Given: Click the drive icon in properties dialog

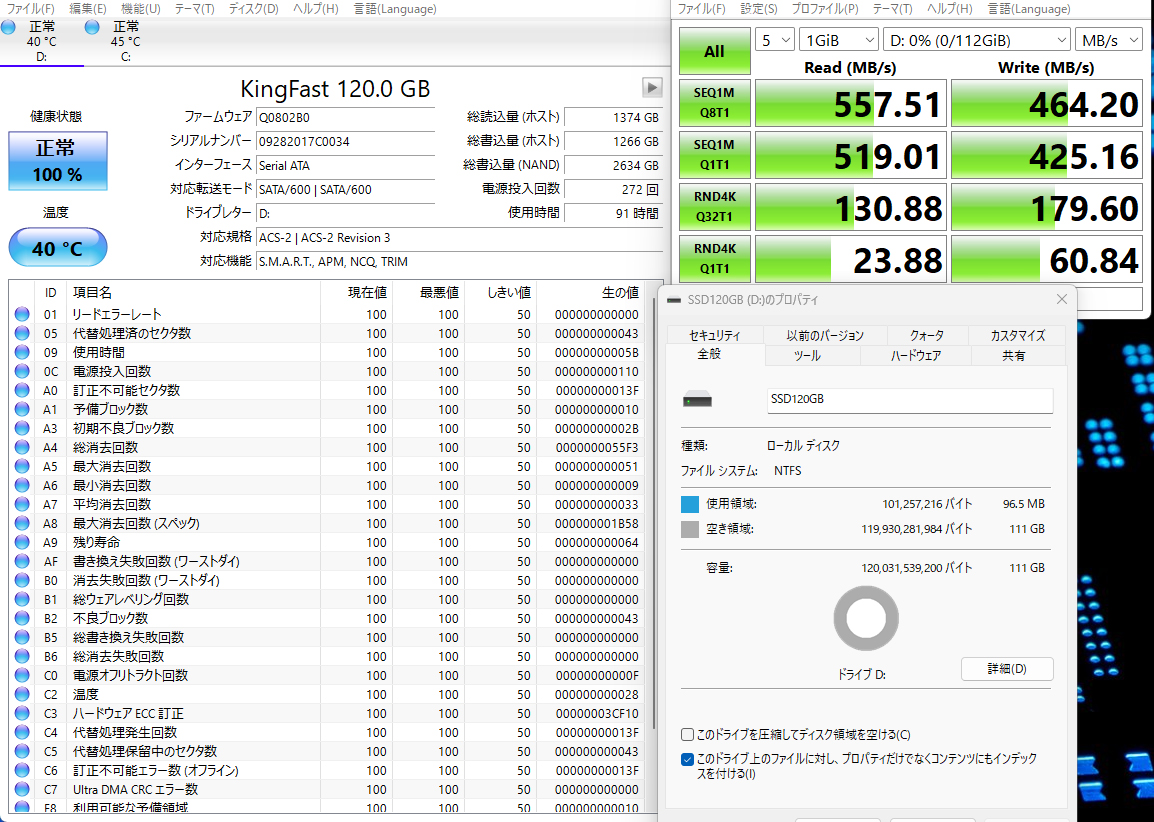Looking at the screenshot, I should (697, 400).
